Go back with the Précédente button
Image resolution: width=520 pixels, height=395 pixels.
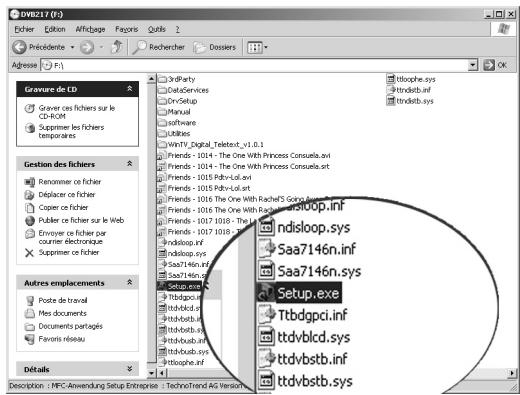tap(39, 47)
